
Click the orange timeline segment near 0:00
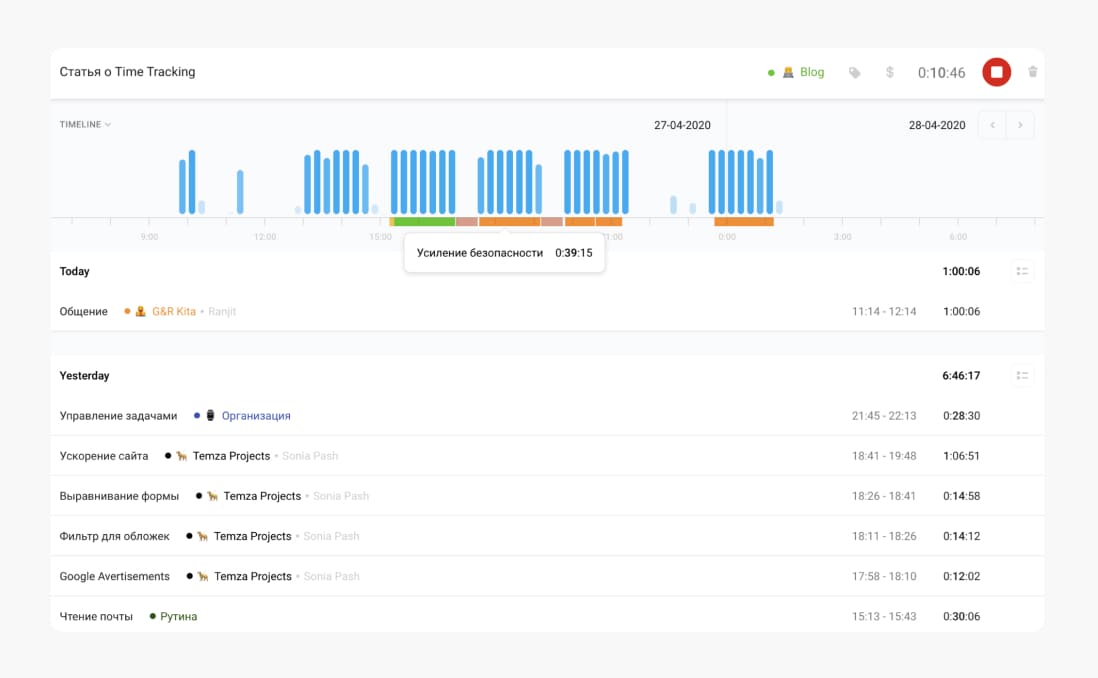[x=744, y=221]
